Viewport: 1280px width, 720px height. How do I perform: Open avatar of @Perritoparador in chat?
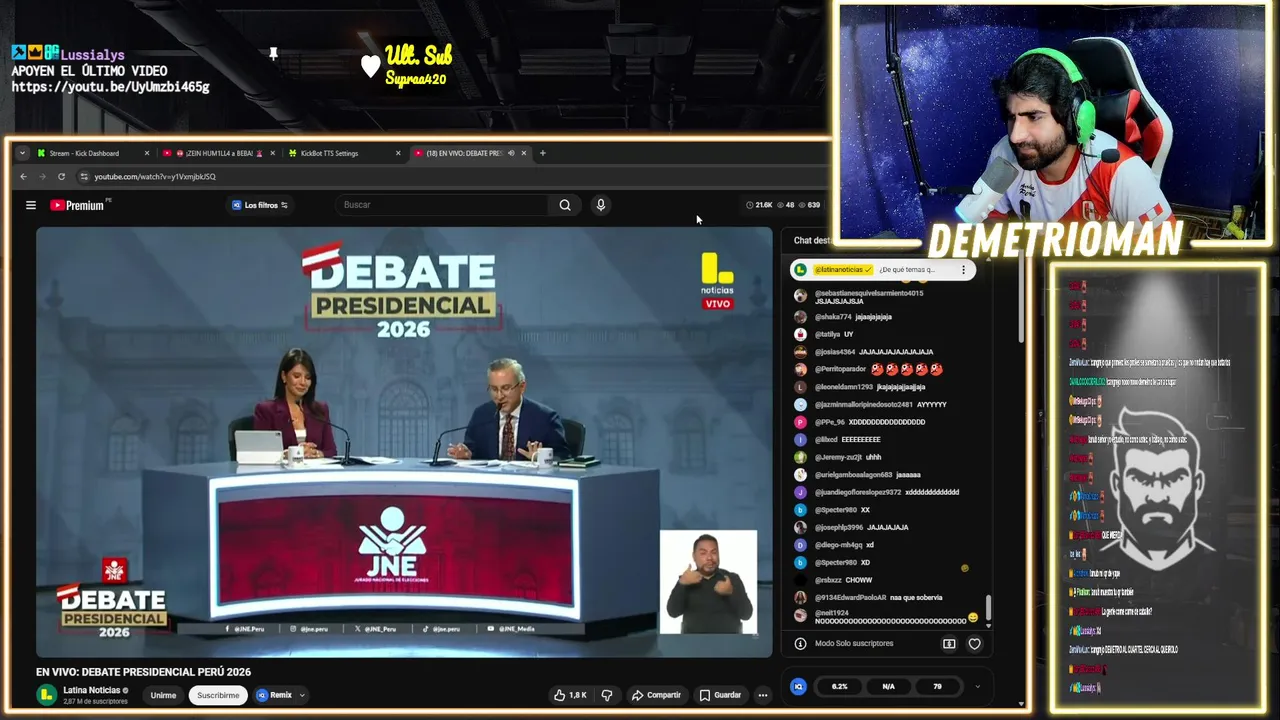click(x=800, y=369)
